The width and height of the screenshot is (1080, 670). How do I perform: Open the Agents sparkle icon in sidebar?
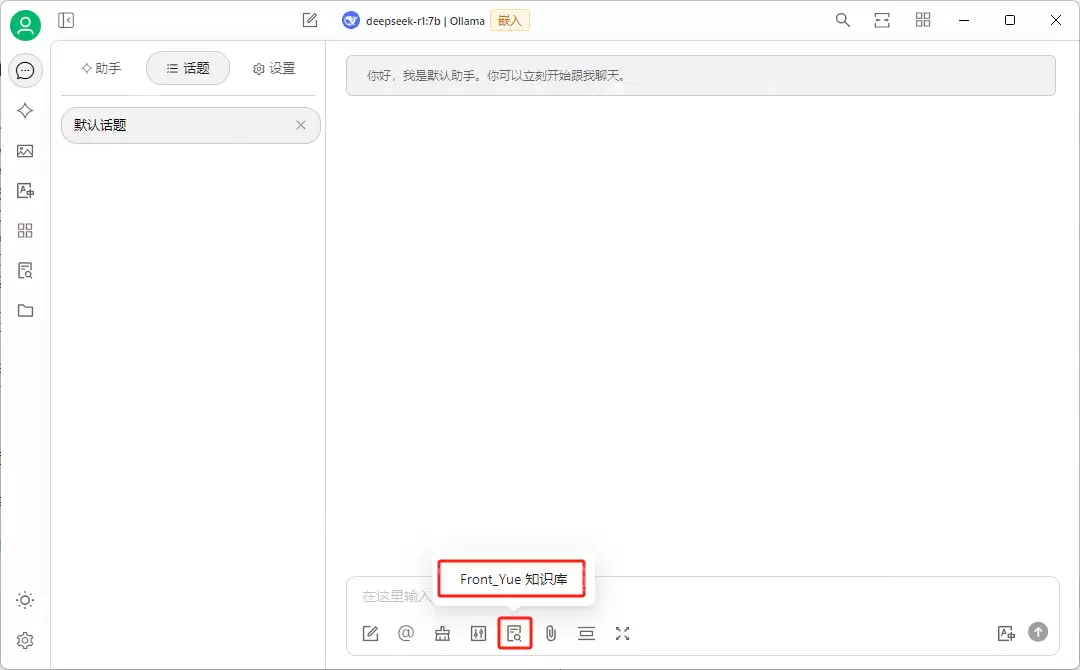[x=26, y=111]
